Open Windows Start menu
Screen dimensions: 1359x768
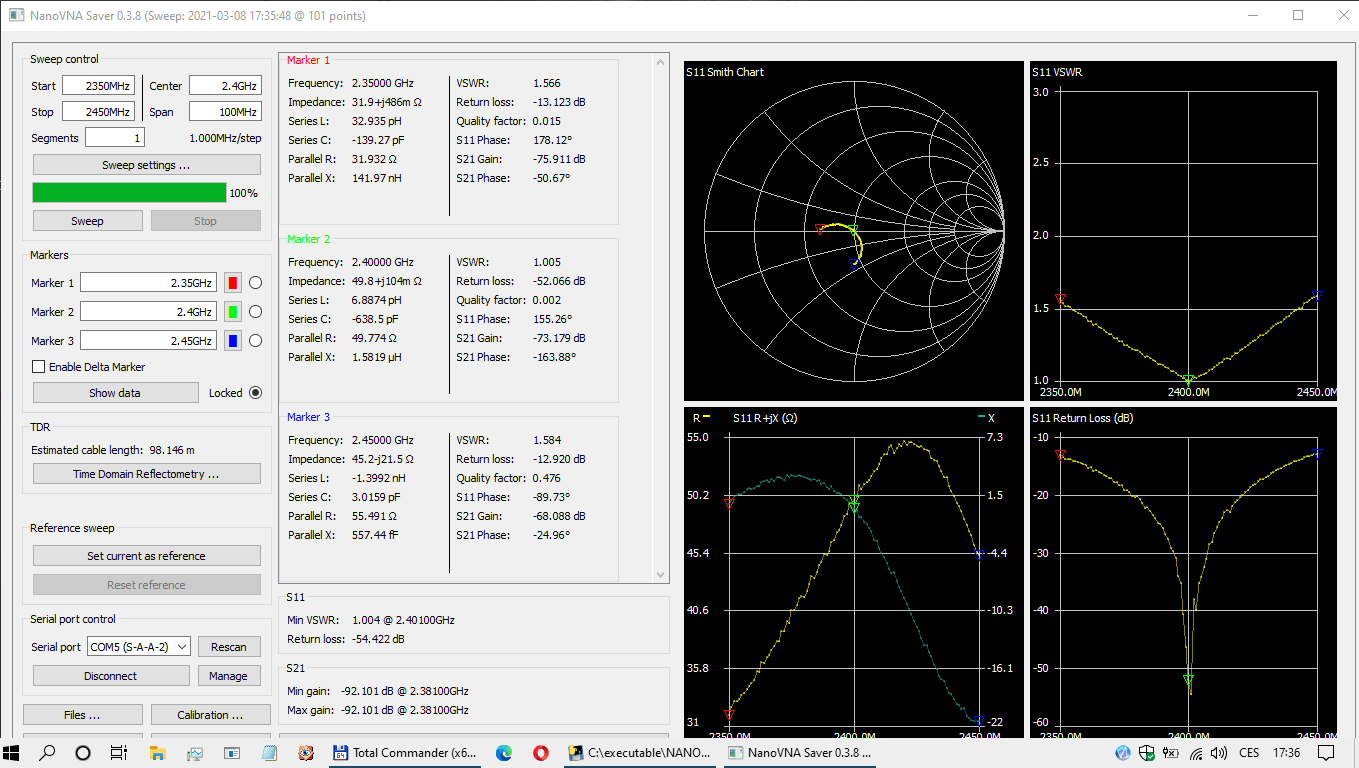[12, 752]
